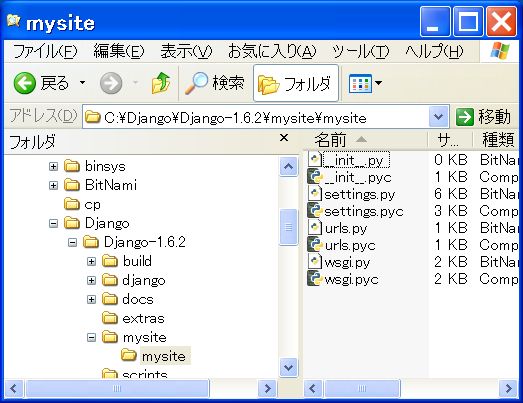
Task: Select the build folder icon
Action: tap(110, 261)
